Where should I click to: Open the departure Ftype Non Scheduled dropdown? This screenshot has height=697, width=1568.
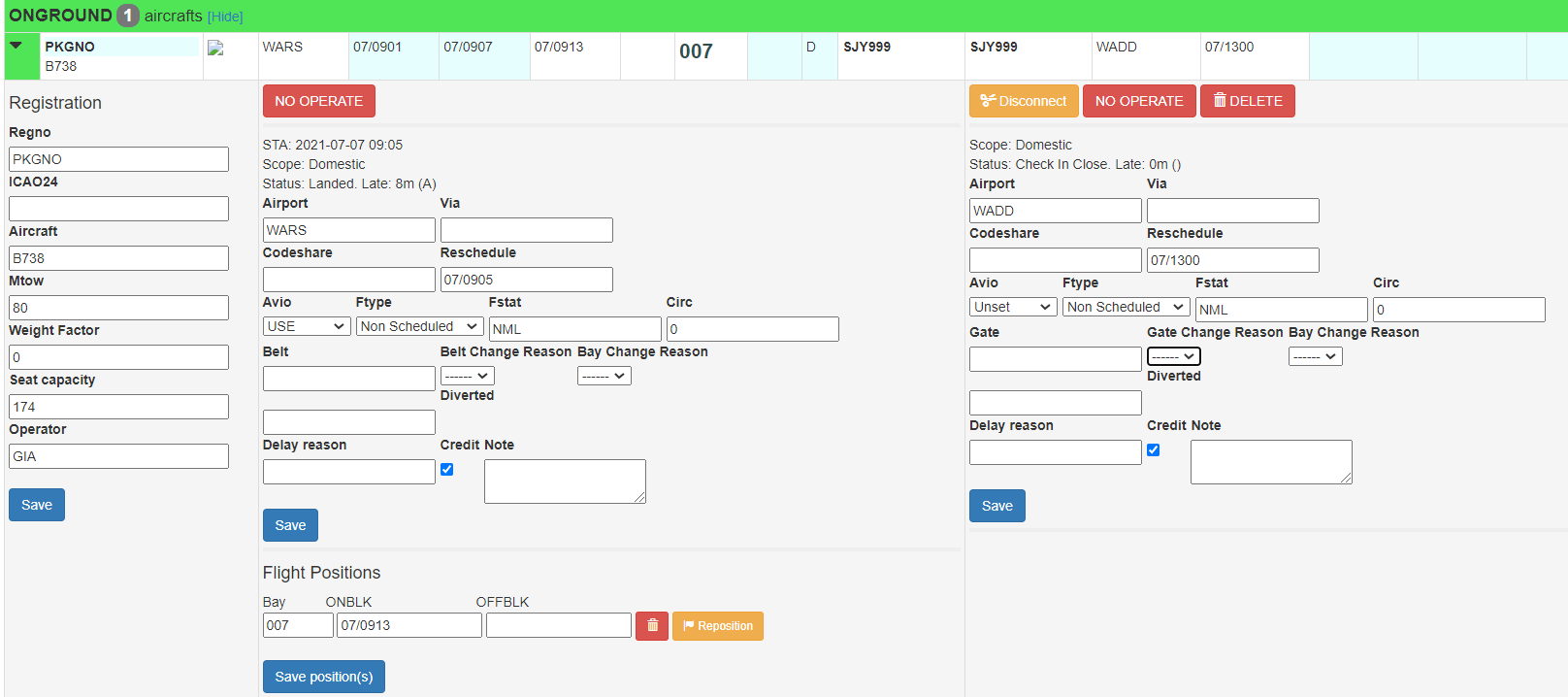(1126, 307)
